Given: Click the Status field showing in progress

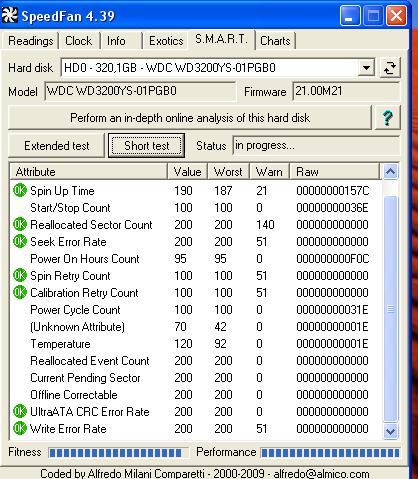Looking at the screenshot, I should click(316, 145).
